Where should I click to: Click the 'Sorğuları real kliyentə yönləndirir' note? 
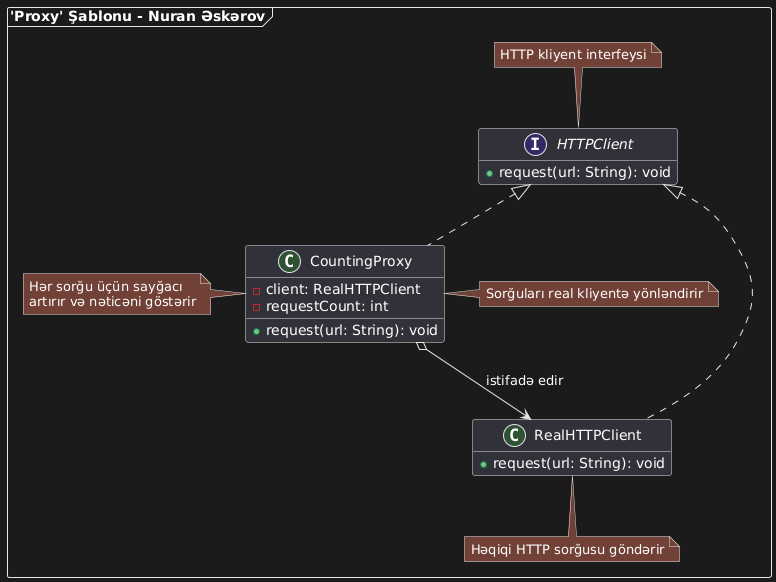[x=597, y=294]
